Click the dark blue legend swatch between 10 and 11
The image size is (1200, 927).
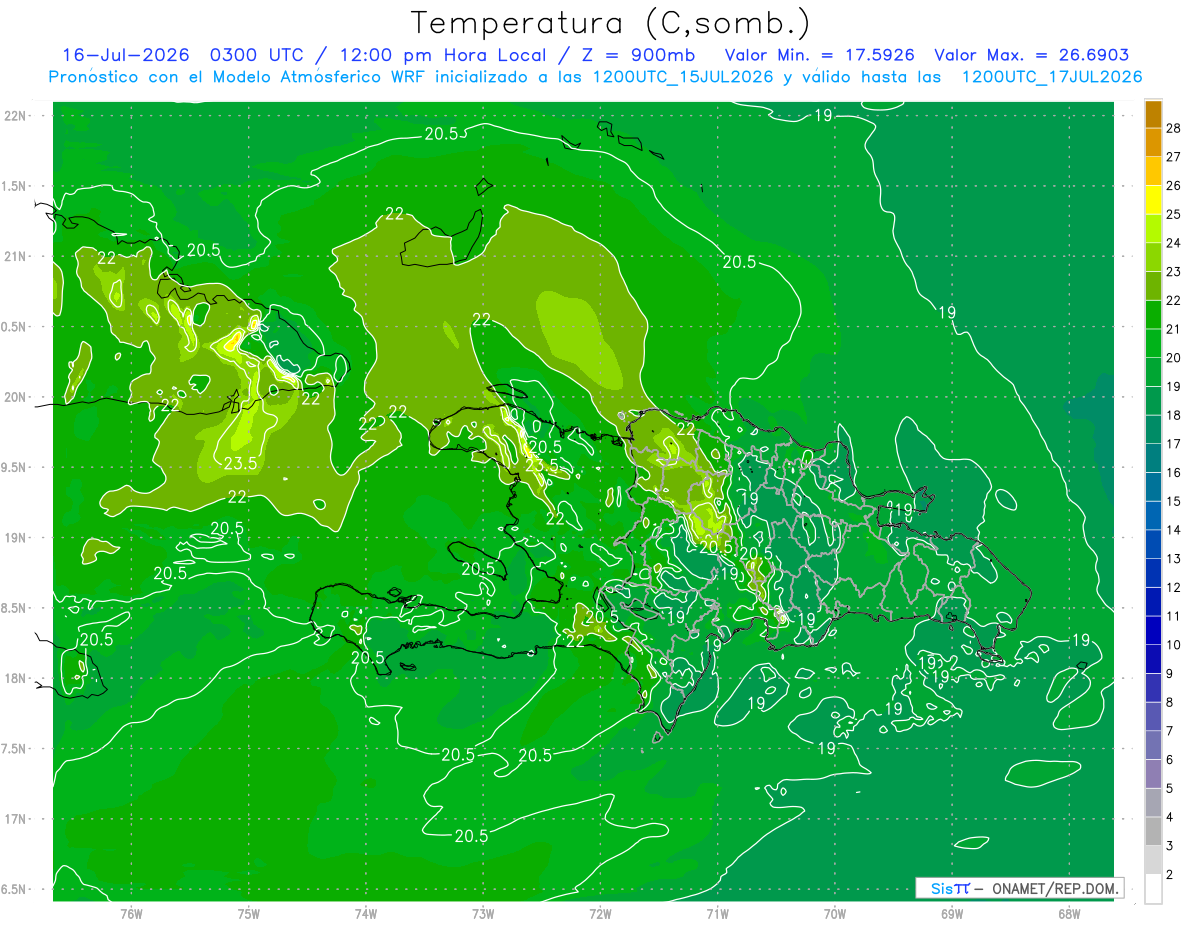click(x=1153, y=630)
